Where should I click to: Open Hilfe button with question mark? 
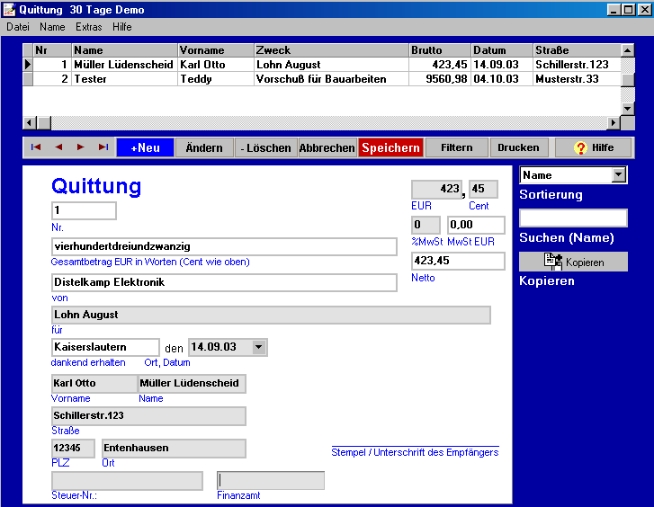coord(593,147)
